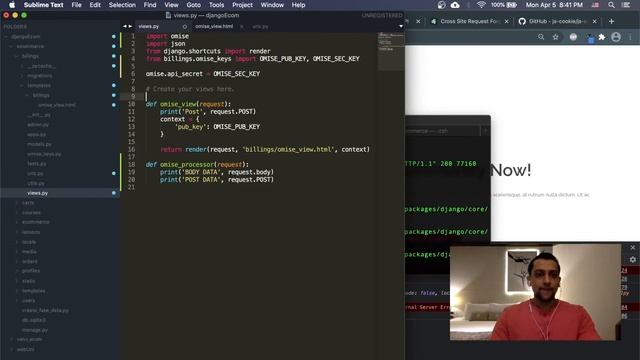Close the omise_view.html tab
The height and width of the screenshot is (360, 640).
[x=242, y=27]
